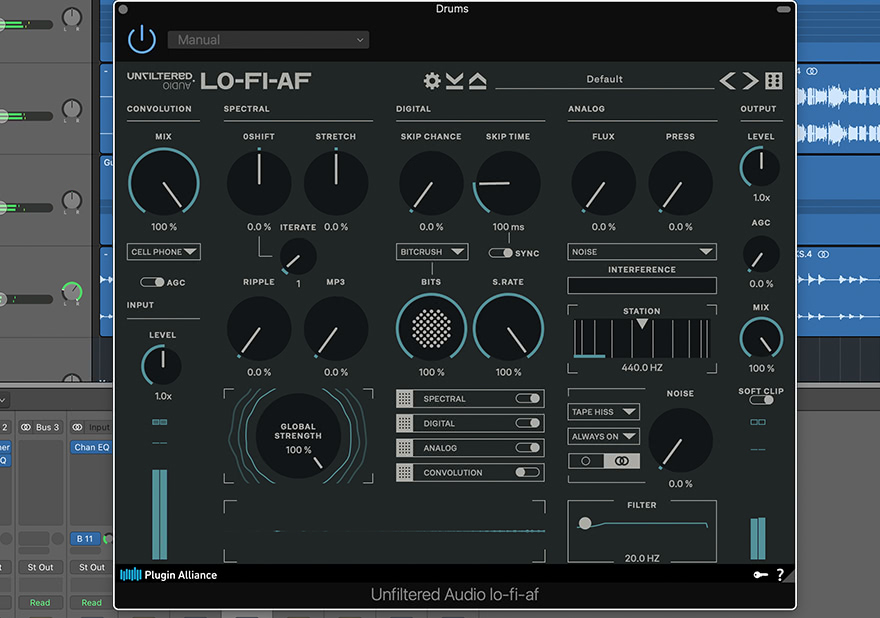Click the Flux knob
The width and height of the screenshot is (880, 618).
tap(603, 182)
